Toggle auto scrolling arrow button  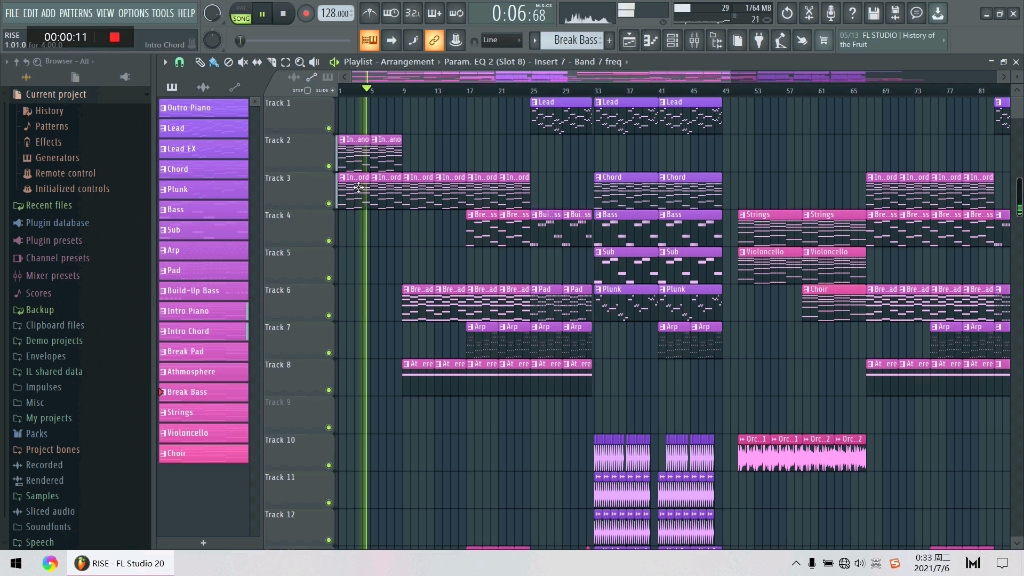(391, 40)
